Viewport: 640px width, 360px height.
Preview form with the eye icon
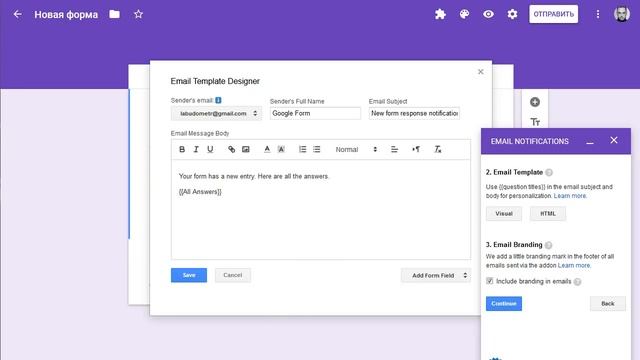coord(488,14)
